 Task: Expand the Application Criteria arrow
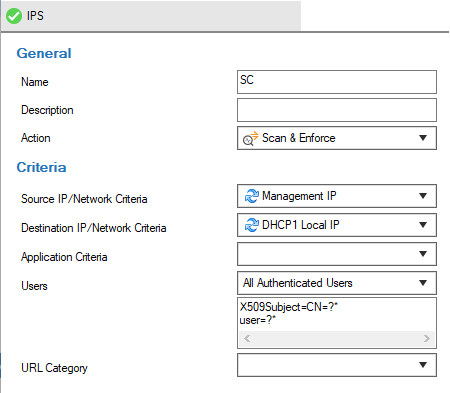[x=423, y=254]
